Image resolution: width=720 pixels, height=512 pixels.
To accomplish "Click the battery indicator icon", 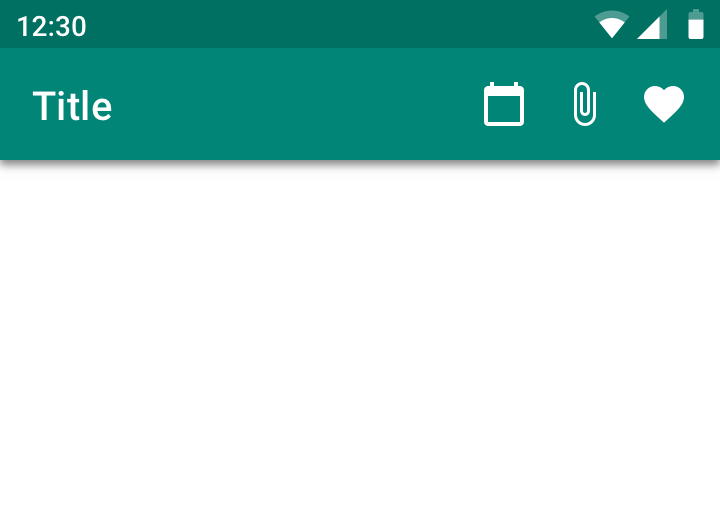I will (696, 24).
